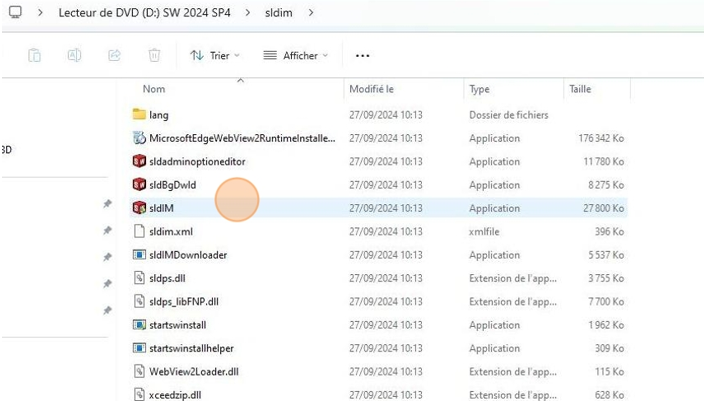Select the sldim breadcrumb segment

tap(278, 13)
